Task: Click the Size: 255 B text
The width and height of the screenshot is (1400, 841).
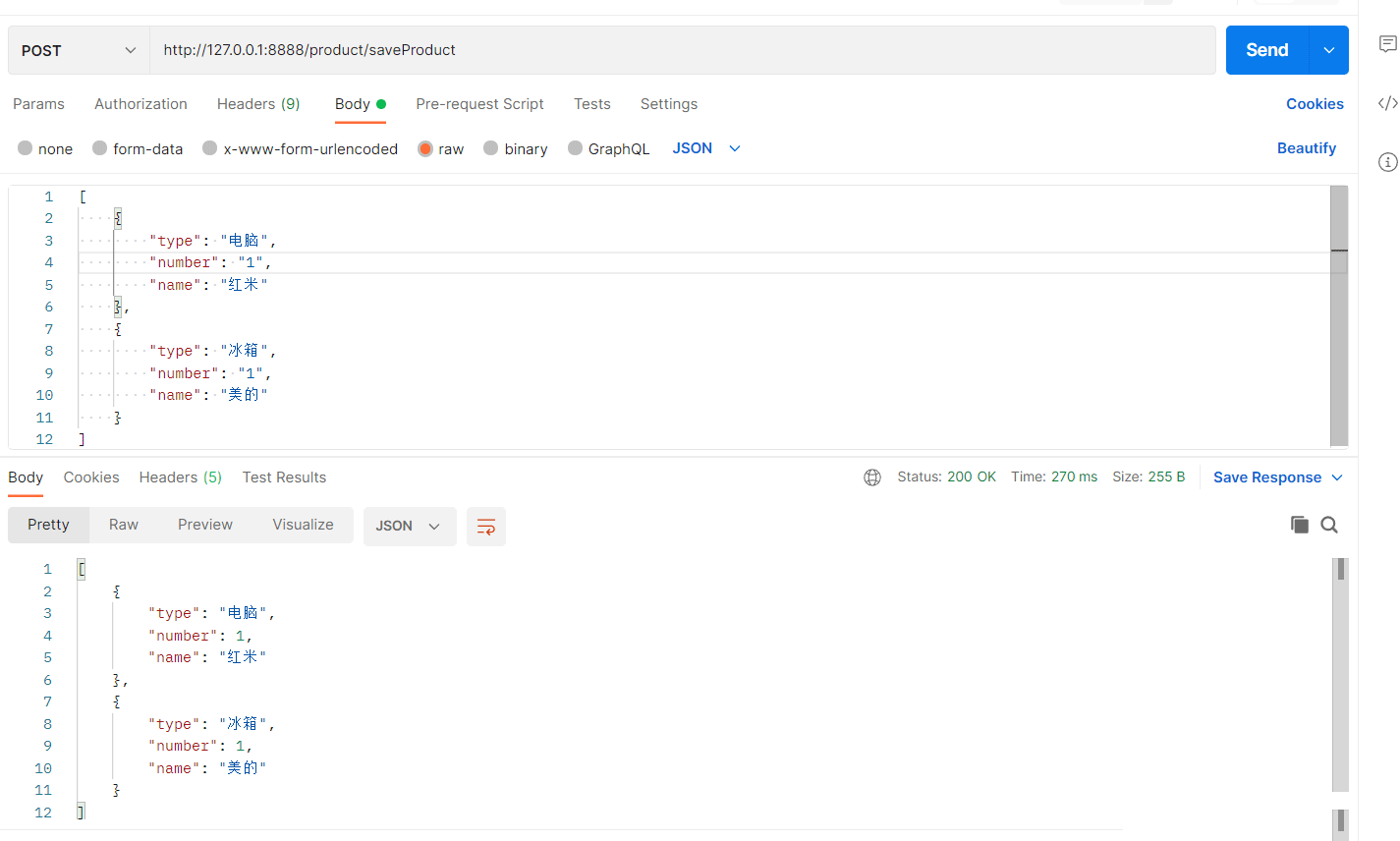Action: [x=1148, y=477]
